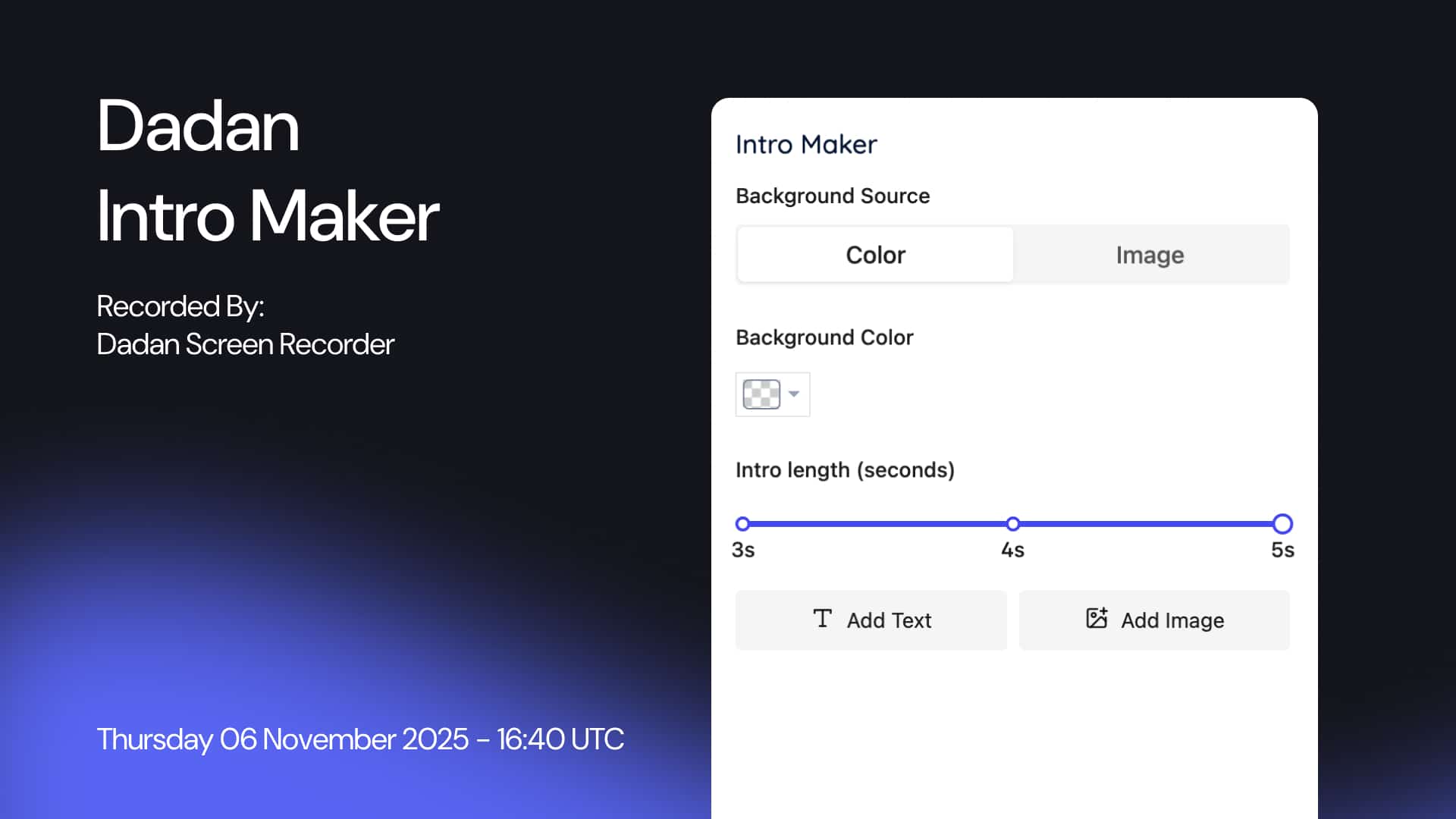Viewport: 1456px width, 819px height.
Task: Click the slider handle at 3s
Action: point(742,524)
